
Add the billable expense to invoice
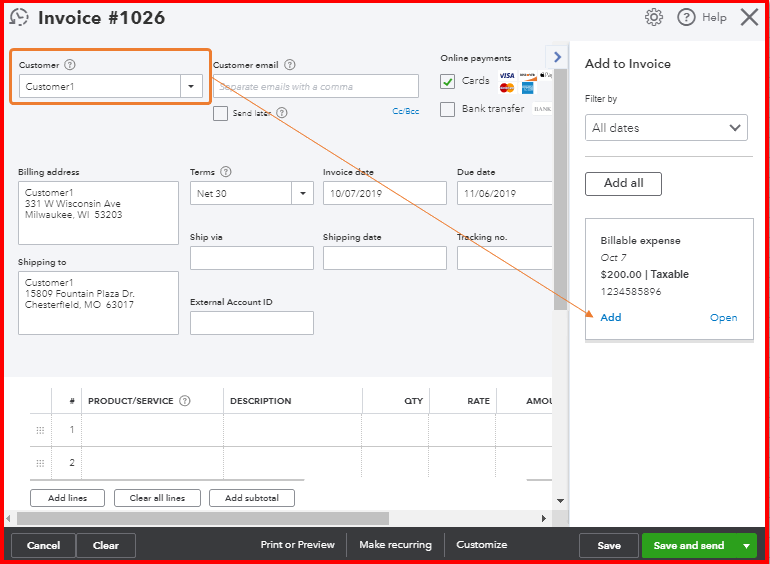[x=610, y=317]
